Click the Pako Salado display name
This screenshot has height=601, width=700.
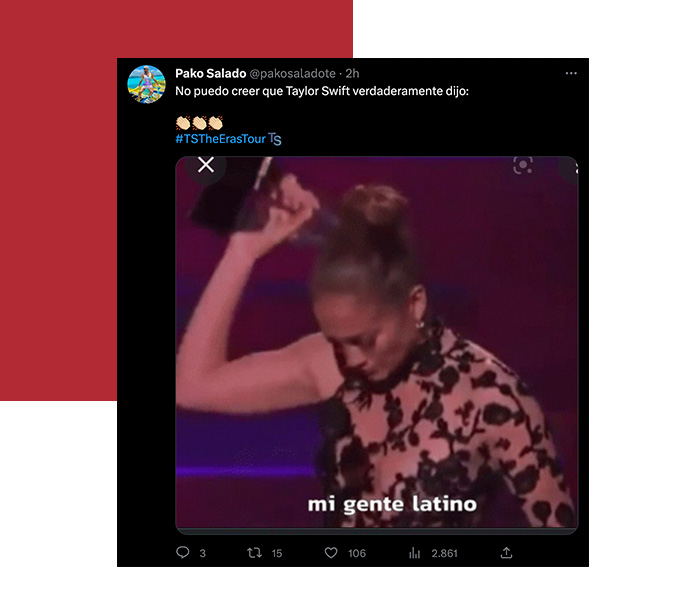point(210,73)
